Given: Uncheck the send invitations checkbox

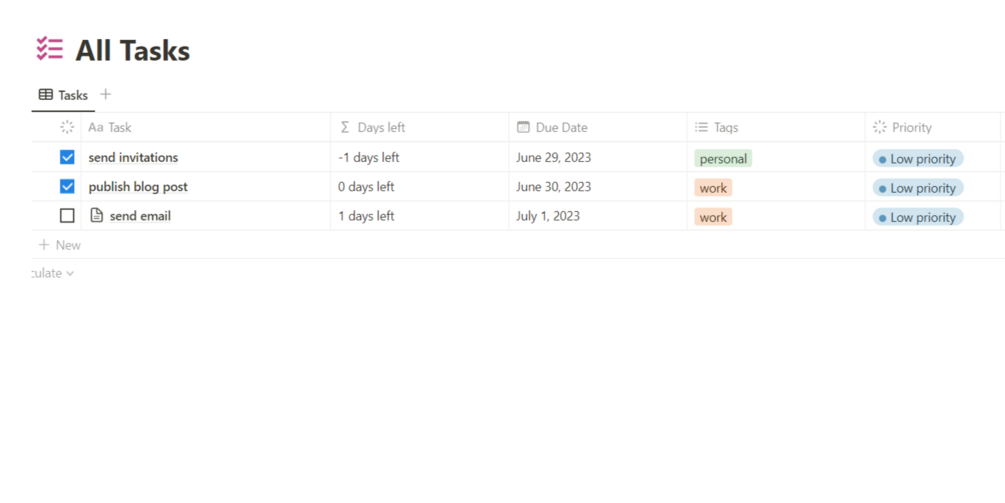Looking at the screenshot, I should click(67, 157).
